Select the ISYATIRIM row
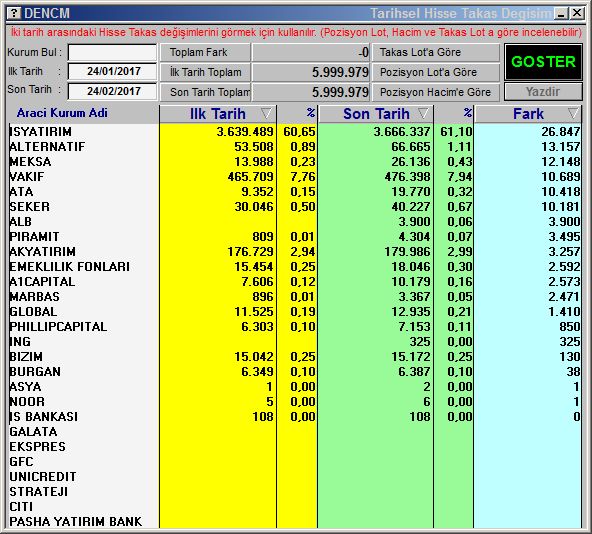 coord(295,132)
